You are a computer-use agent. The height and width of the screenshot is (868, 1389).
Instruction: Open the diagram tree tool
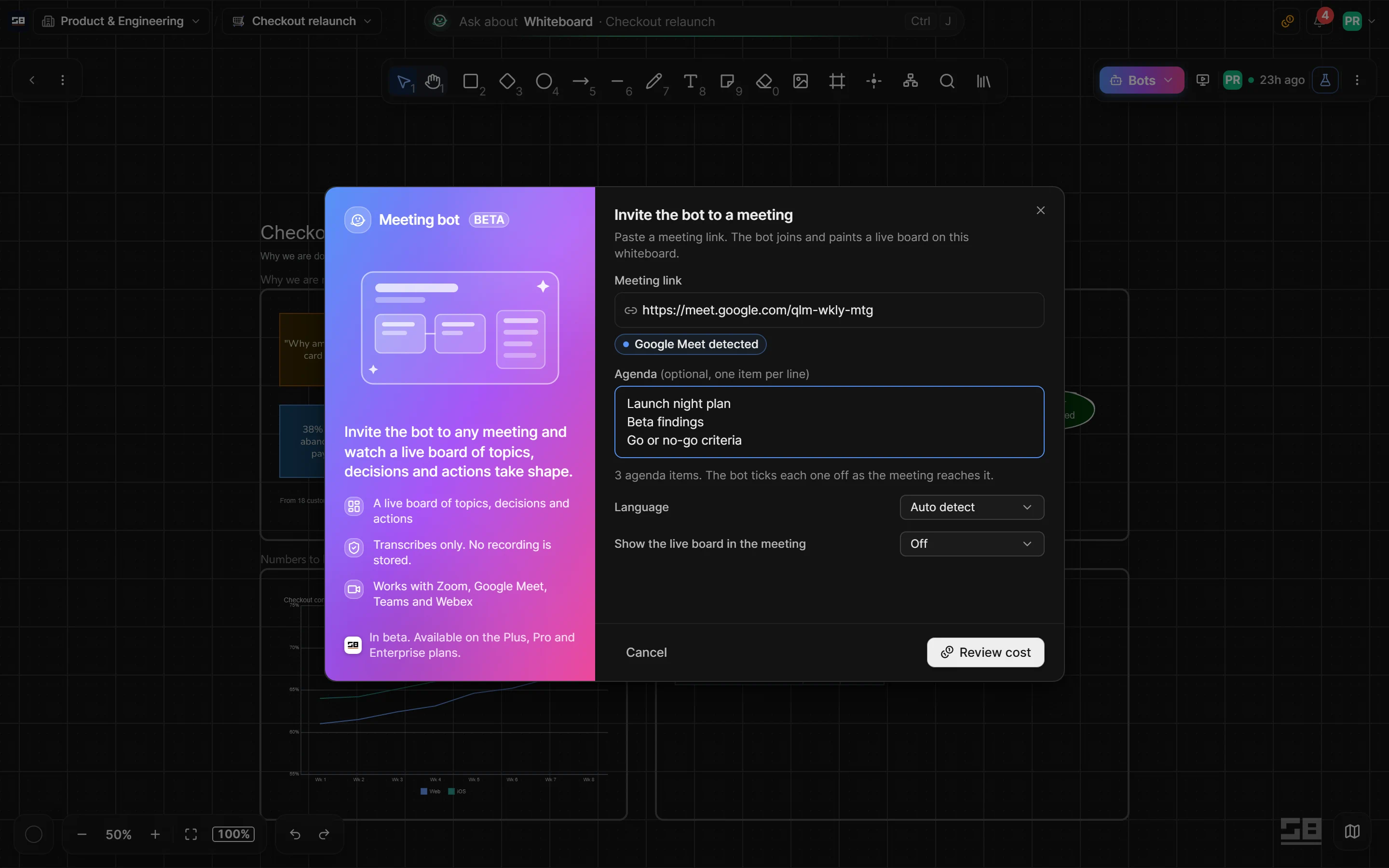point(911,81)
